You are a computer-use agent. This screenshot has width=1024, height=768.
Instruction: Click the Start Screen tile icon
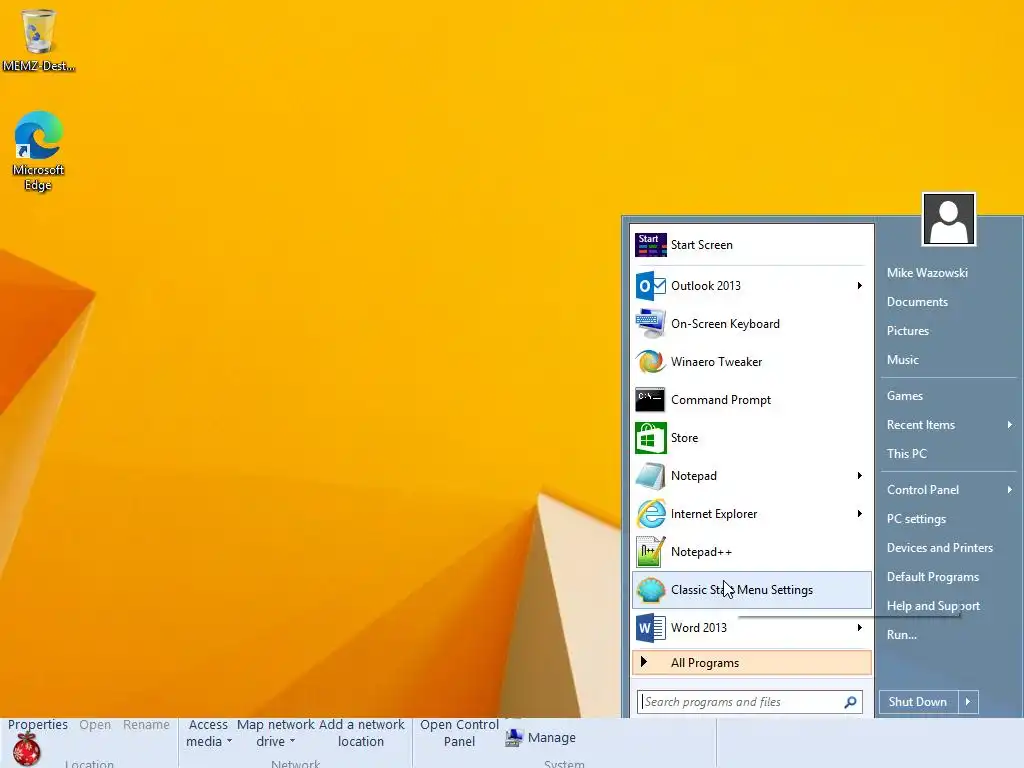click(650, 245)
